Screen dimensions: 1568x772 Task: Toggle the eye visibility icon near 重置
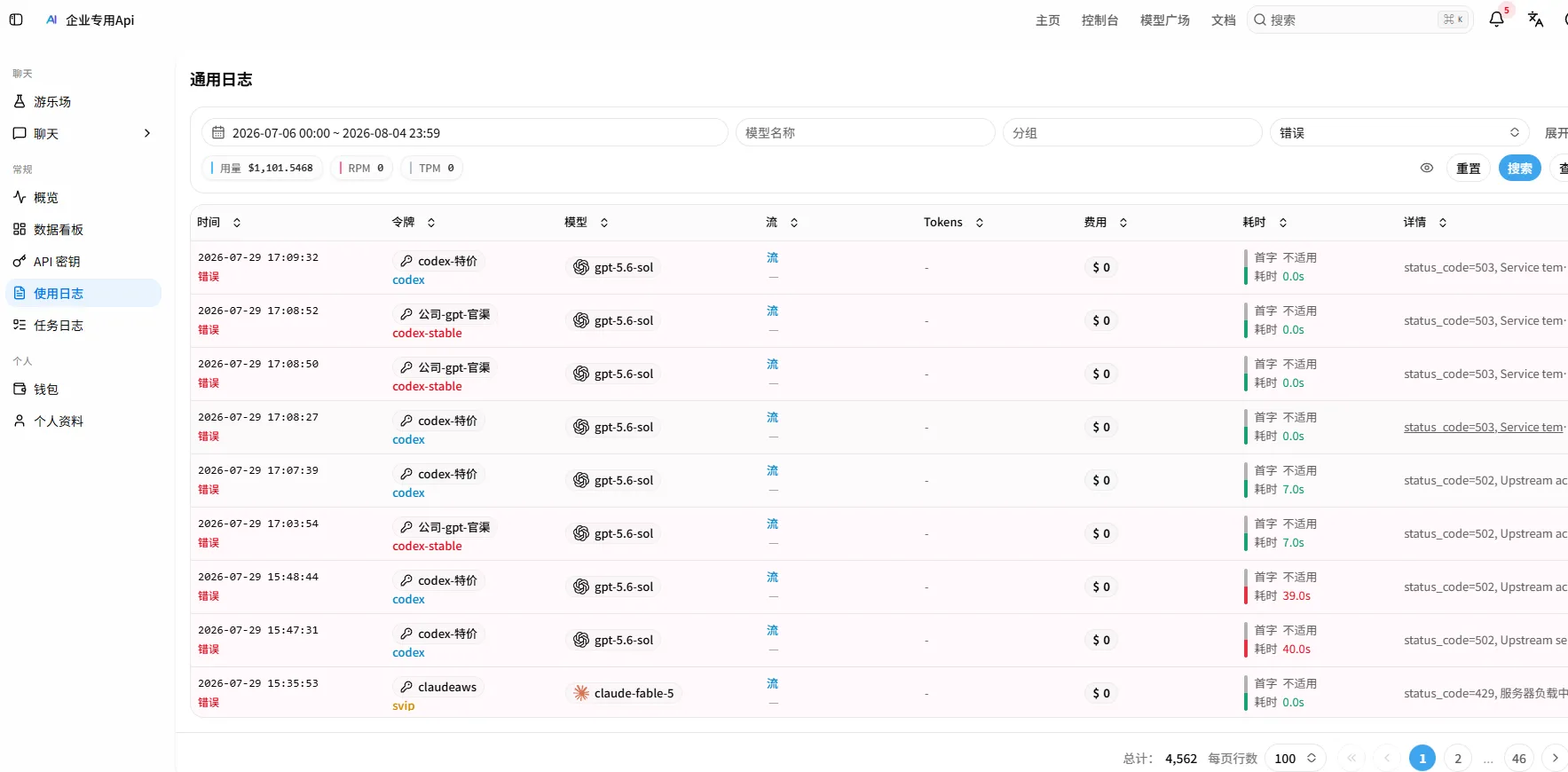click(1427, 168)
